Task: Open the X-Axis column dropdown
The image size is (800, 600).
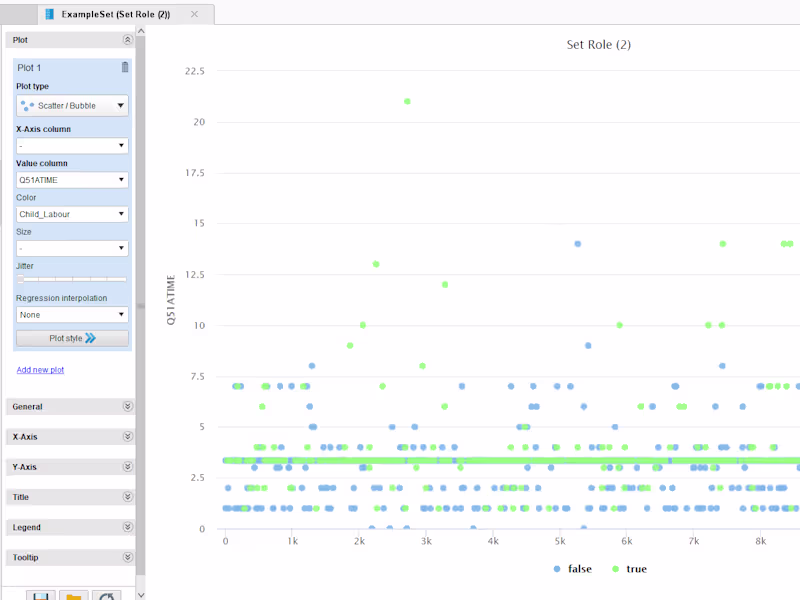Action: click(x=72, y=146)
